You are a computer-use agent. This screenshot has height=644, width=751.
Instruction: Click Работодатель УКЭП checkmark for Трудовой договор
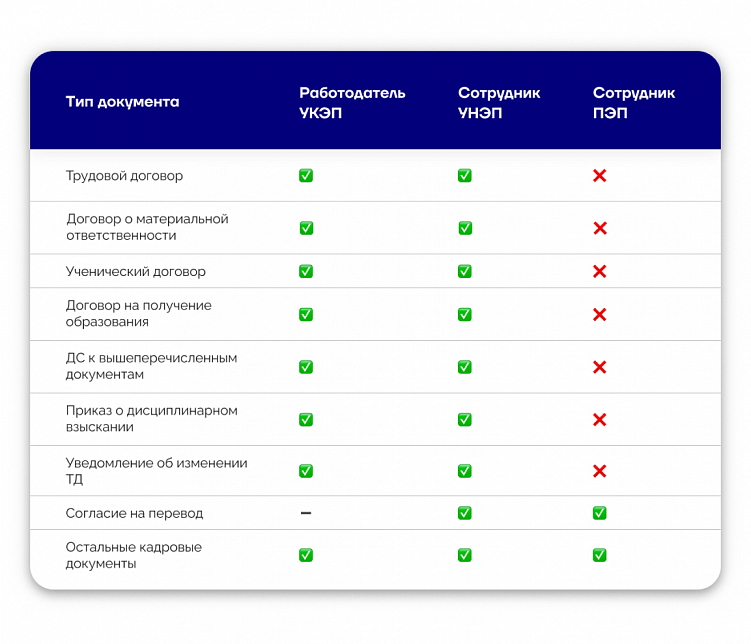click(x=306, y=176)
